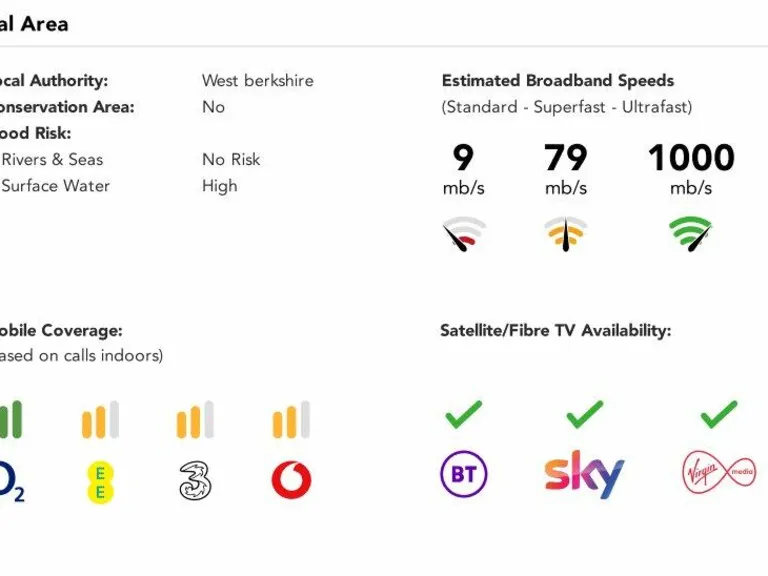Click the green checkmark above Virgin Media
The width and height of the screenshot is (768, 576).
tap(718, 413)
